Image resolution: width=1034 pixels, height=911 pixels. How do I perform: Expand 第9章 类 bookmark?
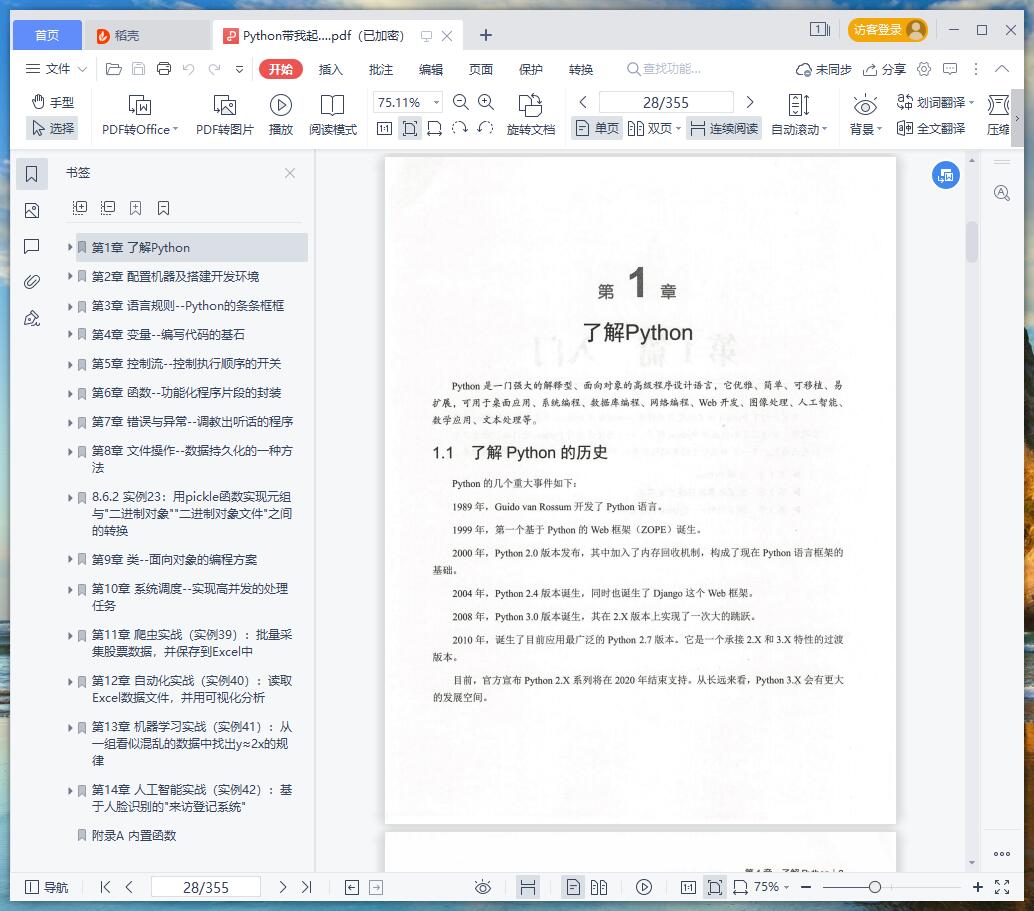(69, 559)
